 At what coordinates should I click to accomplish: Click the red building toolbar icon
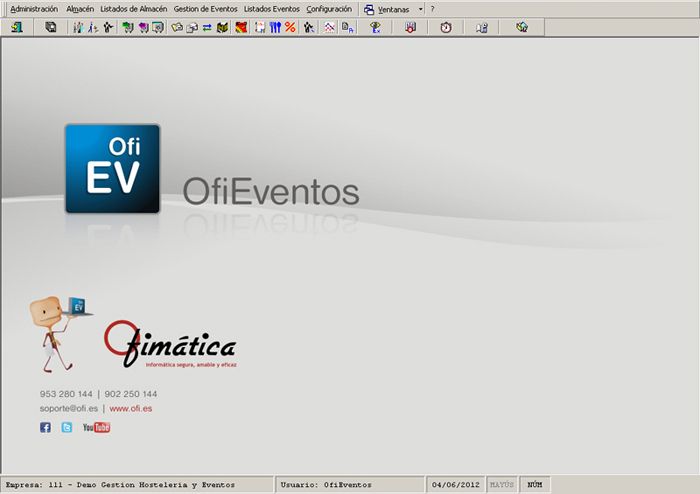410,28
